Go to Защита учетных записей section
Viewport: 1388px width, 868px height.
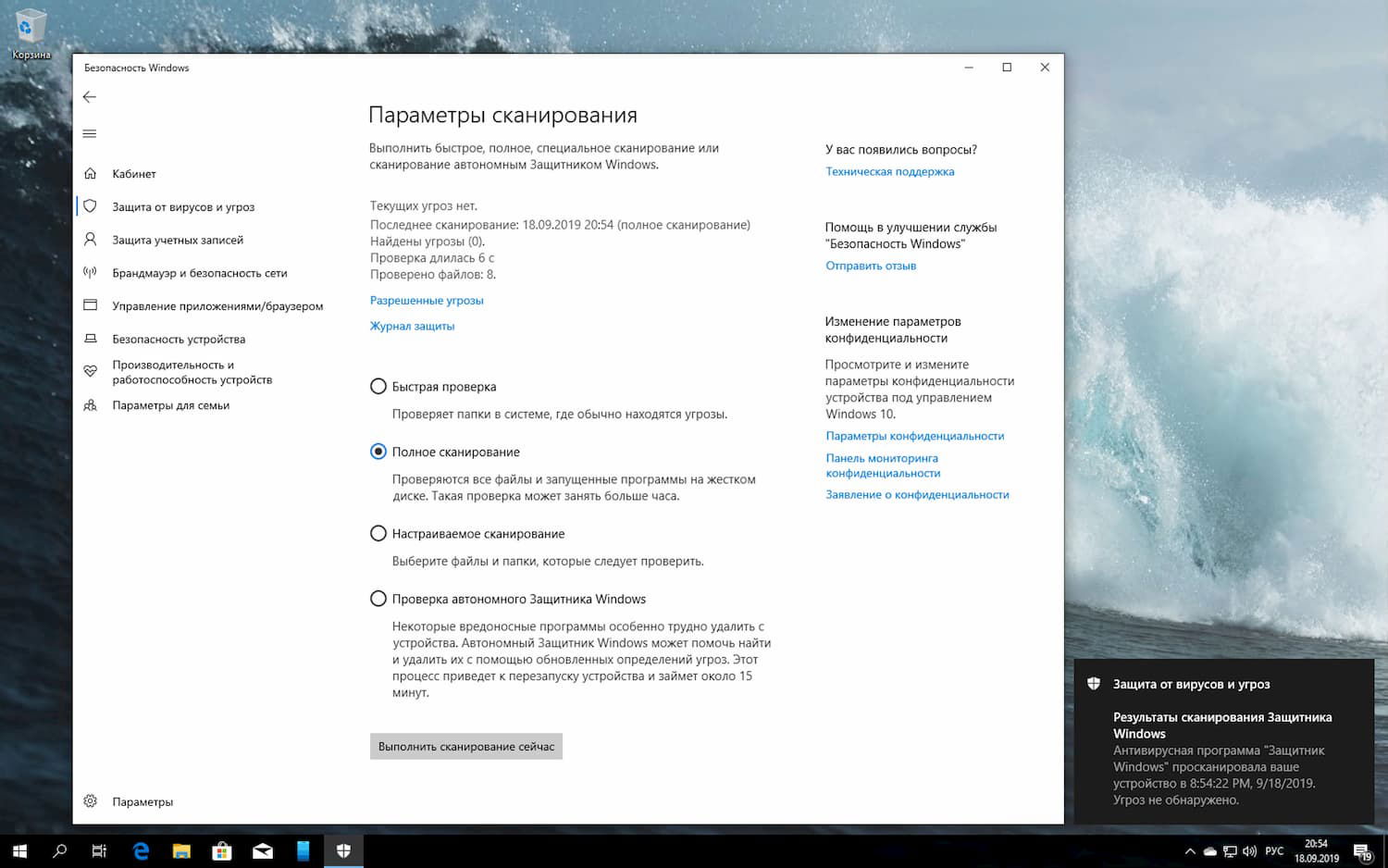coord(90,239)
